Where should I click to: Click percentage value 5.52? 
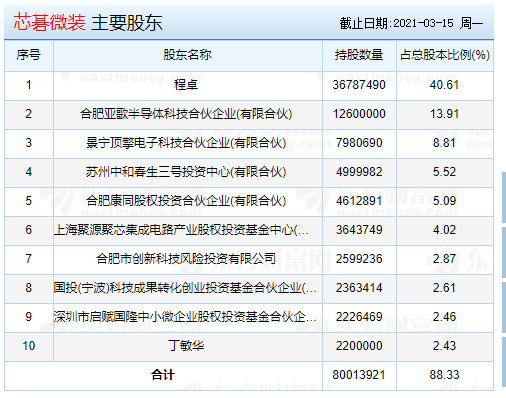click(444, 172)
